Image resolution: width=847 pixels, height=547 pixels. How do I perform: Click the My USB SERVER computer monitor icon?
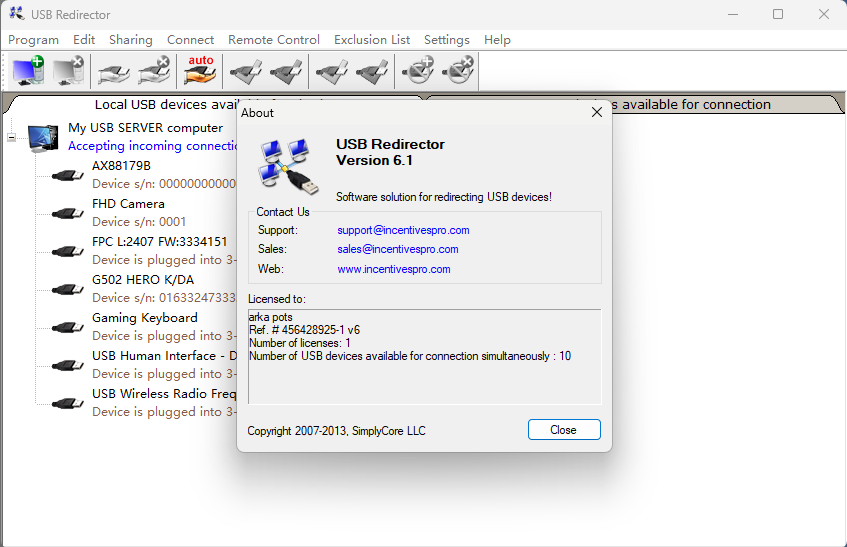coord(43,138)
